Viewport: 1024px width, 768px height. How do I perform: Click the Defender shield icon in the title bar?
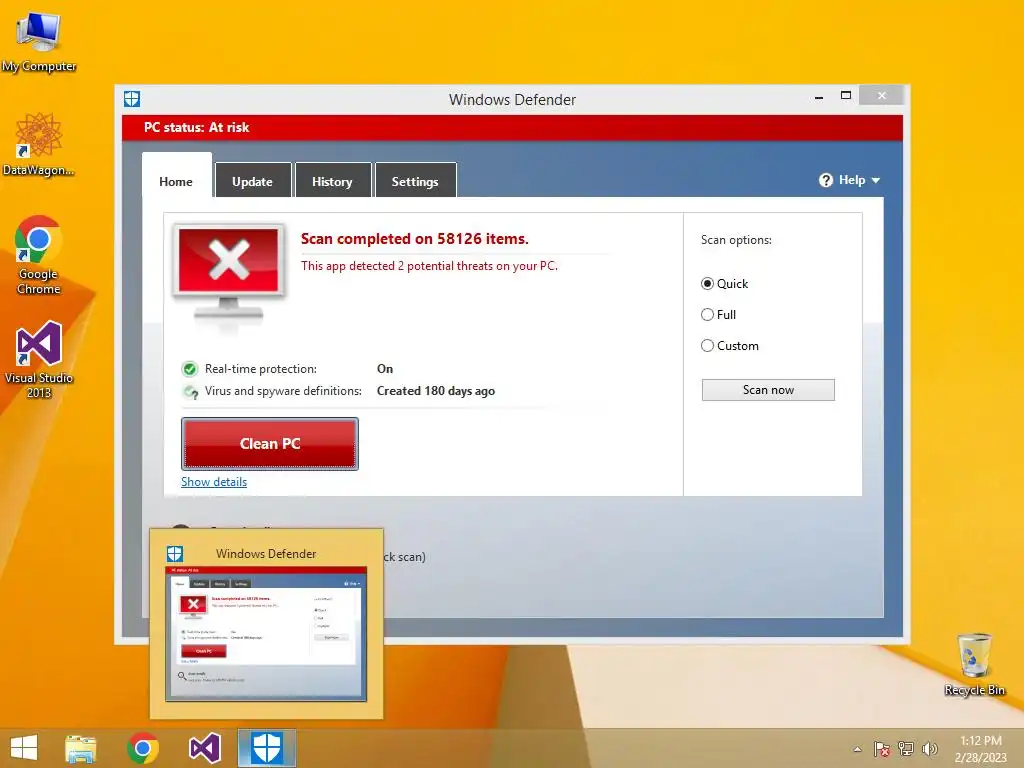(x=132, y=99)
